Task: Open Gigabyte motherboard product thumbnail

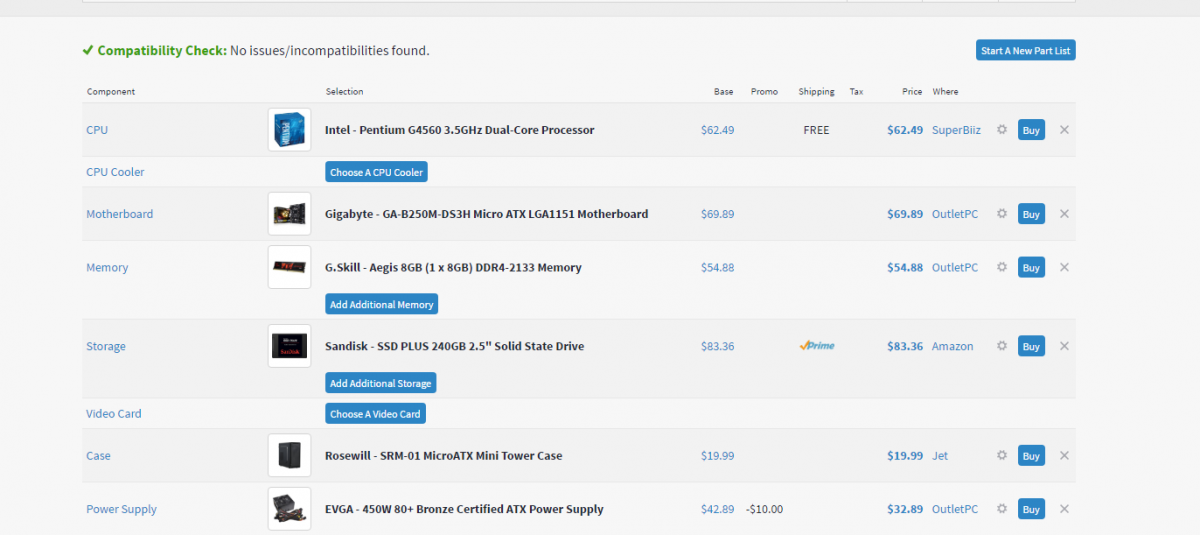Action: click(x=289, y=214)
